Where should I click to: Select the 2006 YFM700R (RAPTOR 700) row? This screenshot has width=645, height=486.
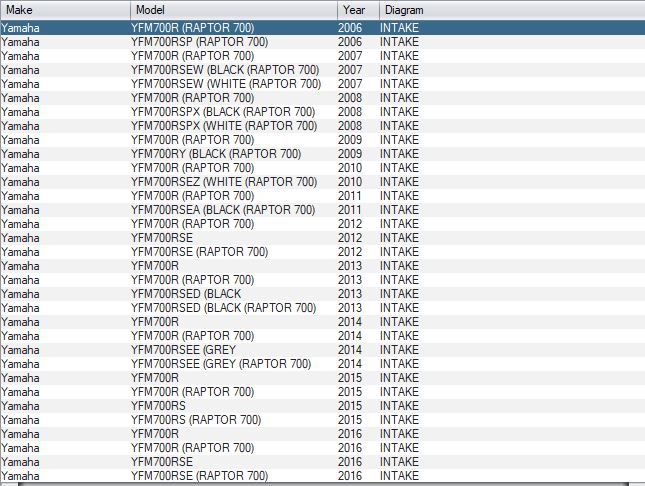coord(322,28)
